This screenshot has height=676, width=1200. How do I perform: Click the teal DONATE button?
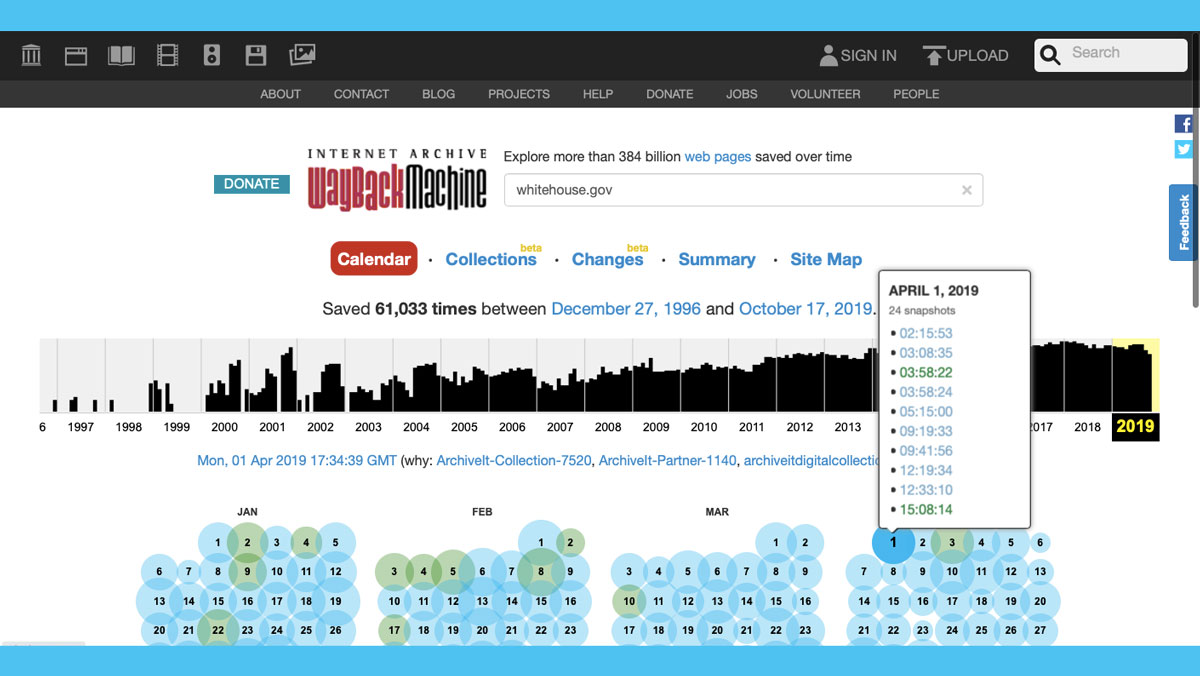click(252, 184)
